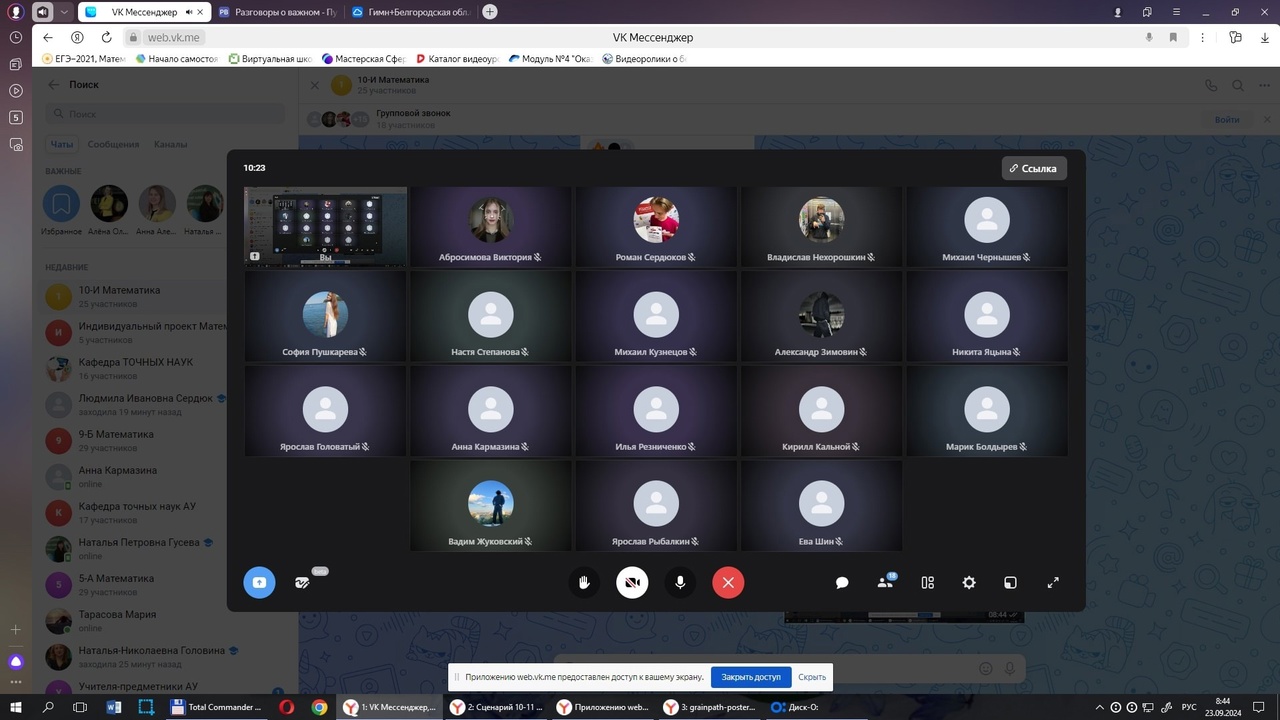Show hidden system tray icons
Image resolution: width=1280 pixels, height=720 pixels.
click(x=1101, y=707)
